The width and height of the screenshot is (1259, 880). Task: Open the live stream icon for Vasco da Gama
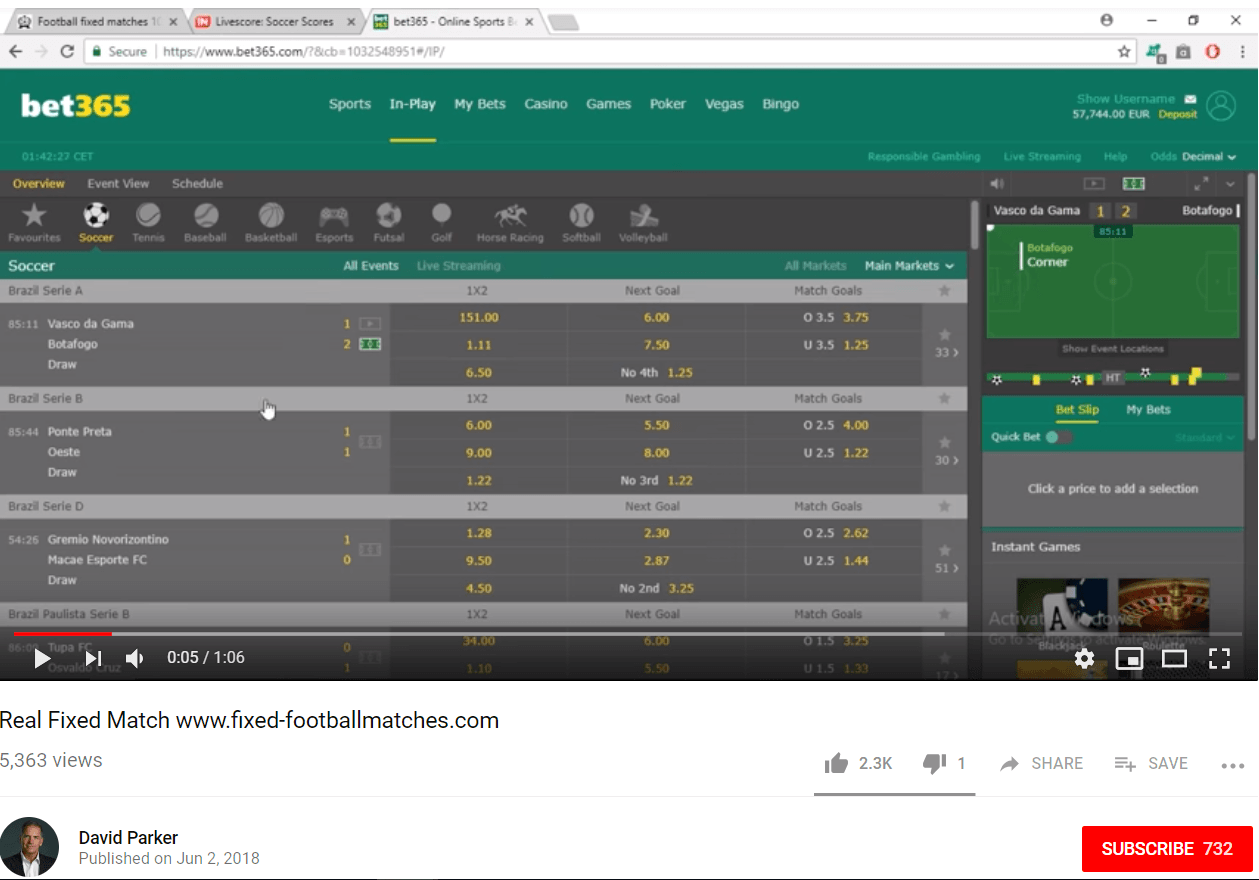click(x=370, y=323)
